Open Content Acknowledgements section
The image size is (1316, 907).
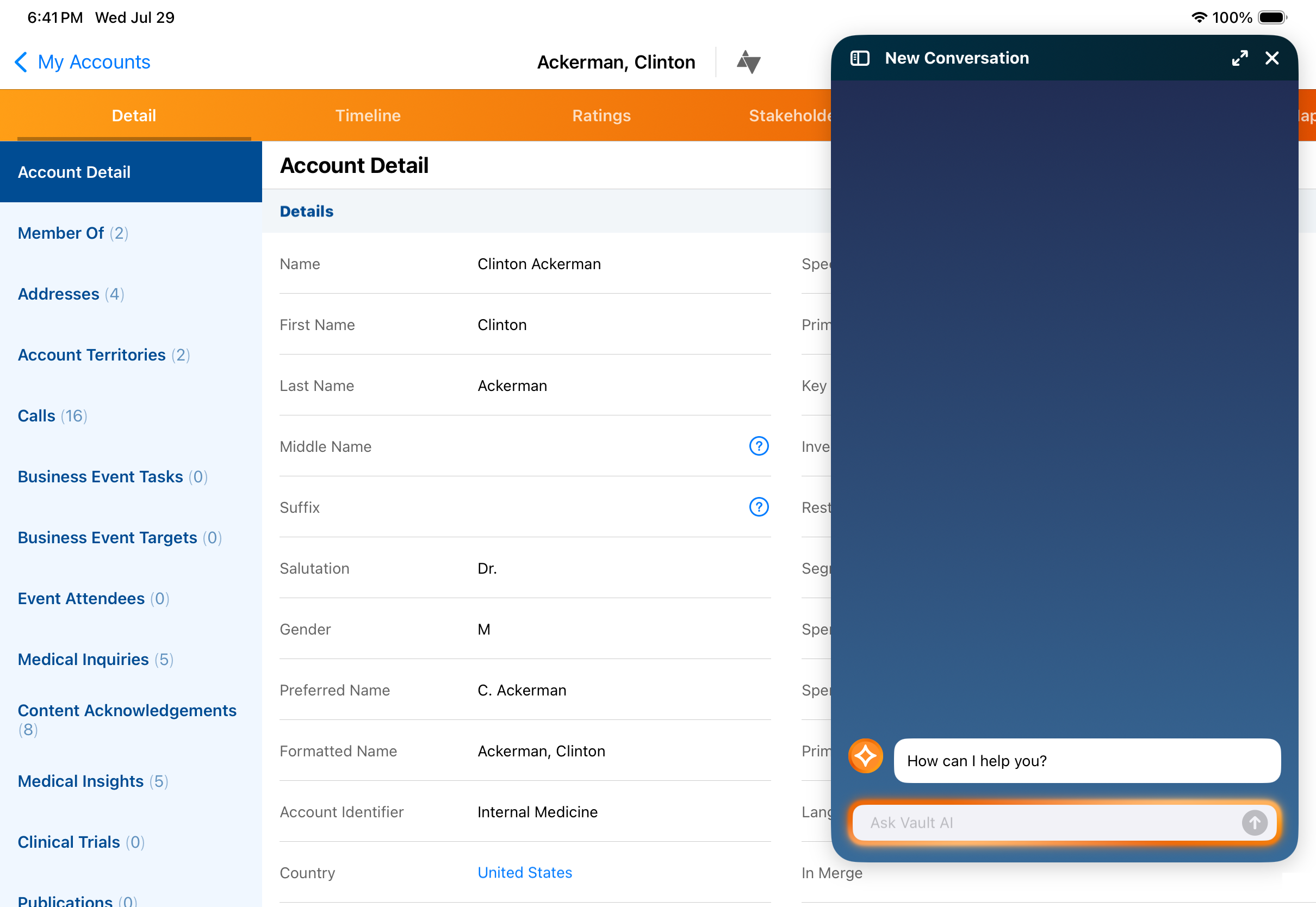131,719
